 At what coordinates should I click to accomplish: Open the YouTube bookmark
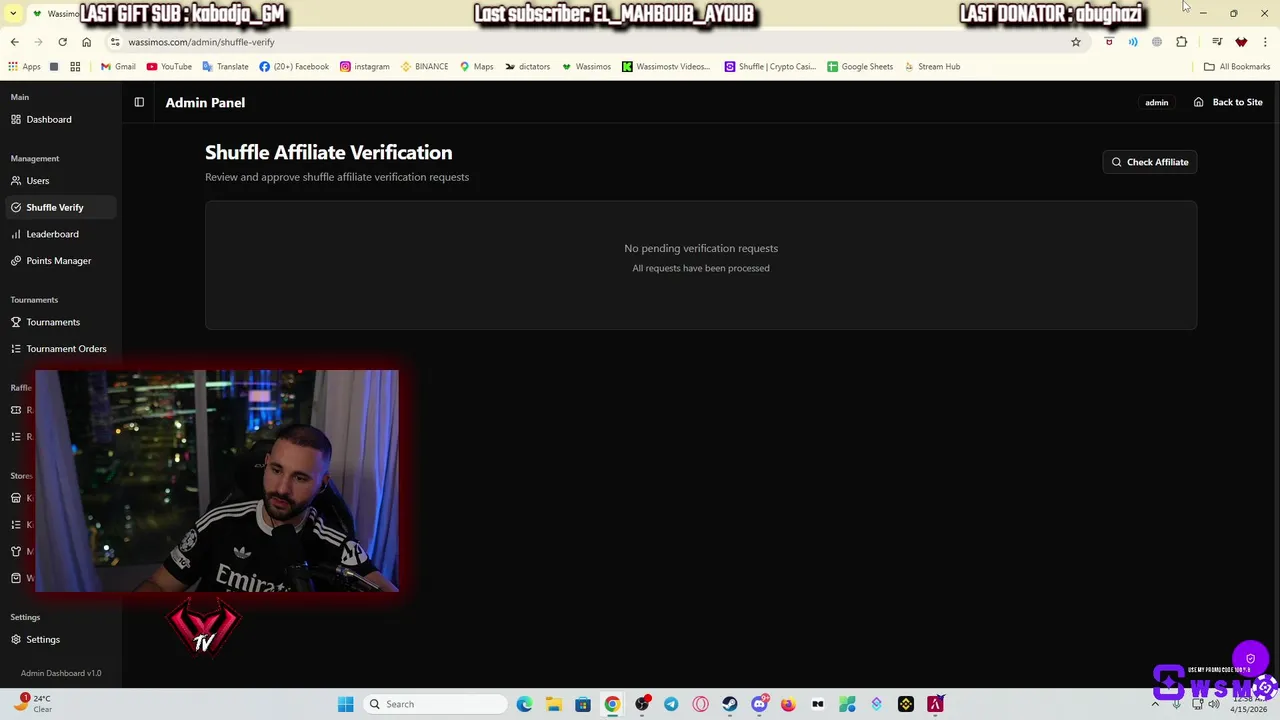[x=169, y=67]
